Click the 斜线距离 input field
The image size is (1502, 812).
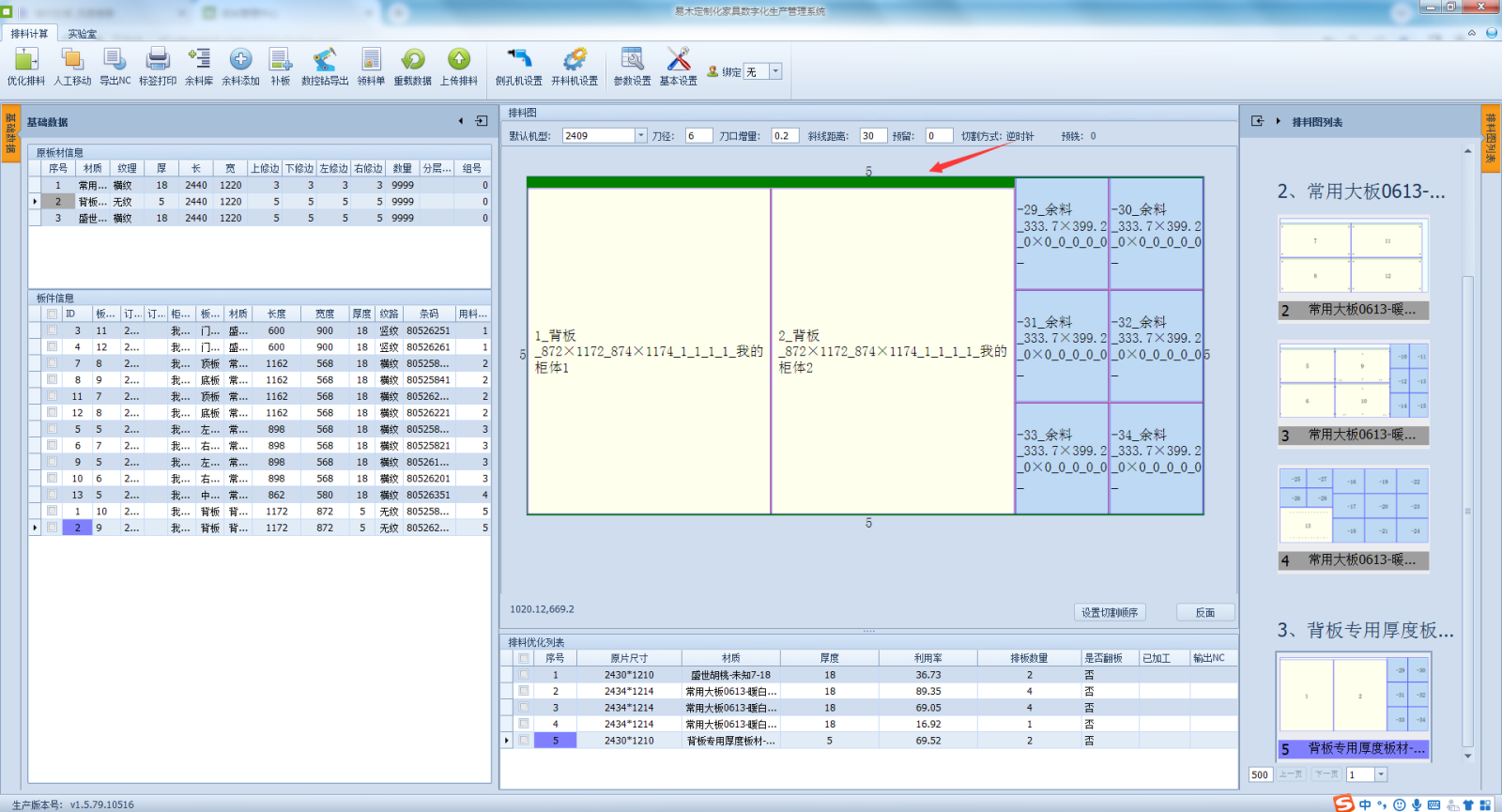pyautogui.click(x=873, y=136)
